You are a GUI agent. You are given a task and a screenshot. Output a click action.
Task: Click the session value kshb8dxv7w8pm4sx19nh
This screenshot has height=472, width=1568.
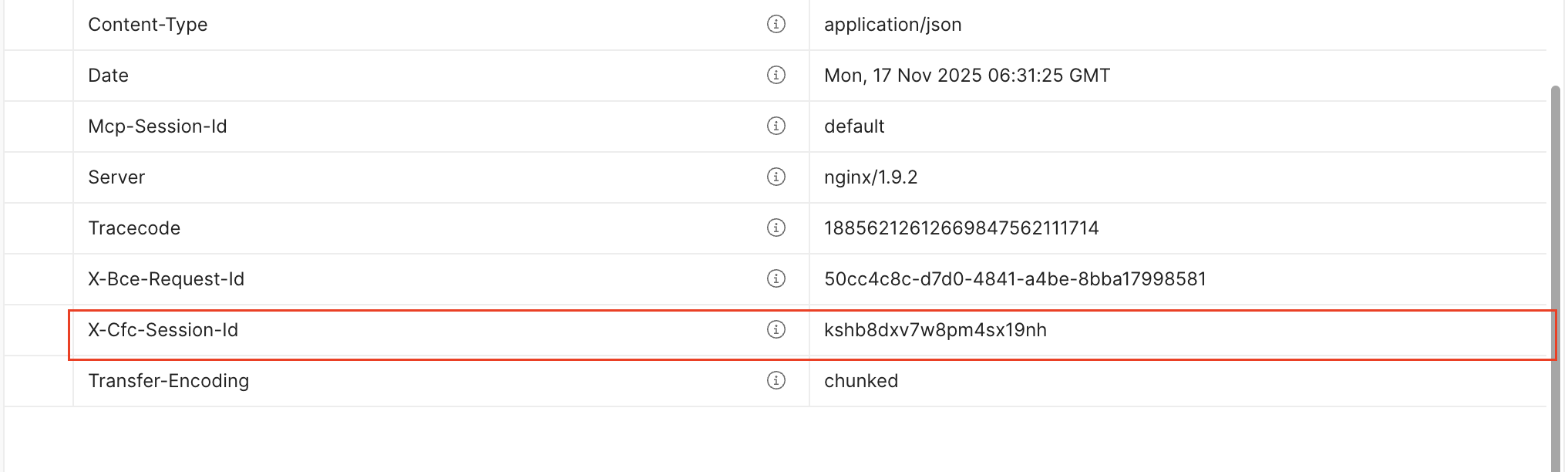tap(935, 330)
